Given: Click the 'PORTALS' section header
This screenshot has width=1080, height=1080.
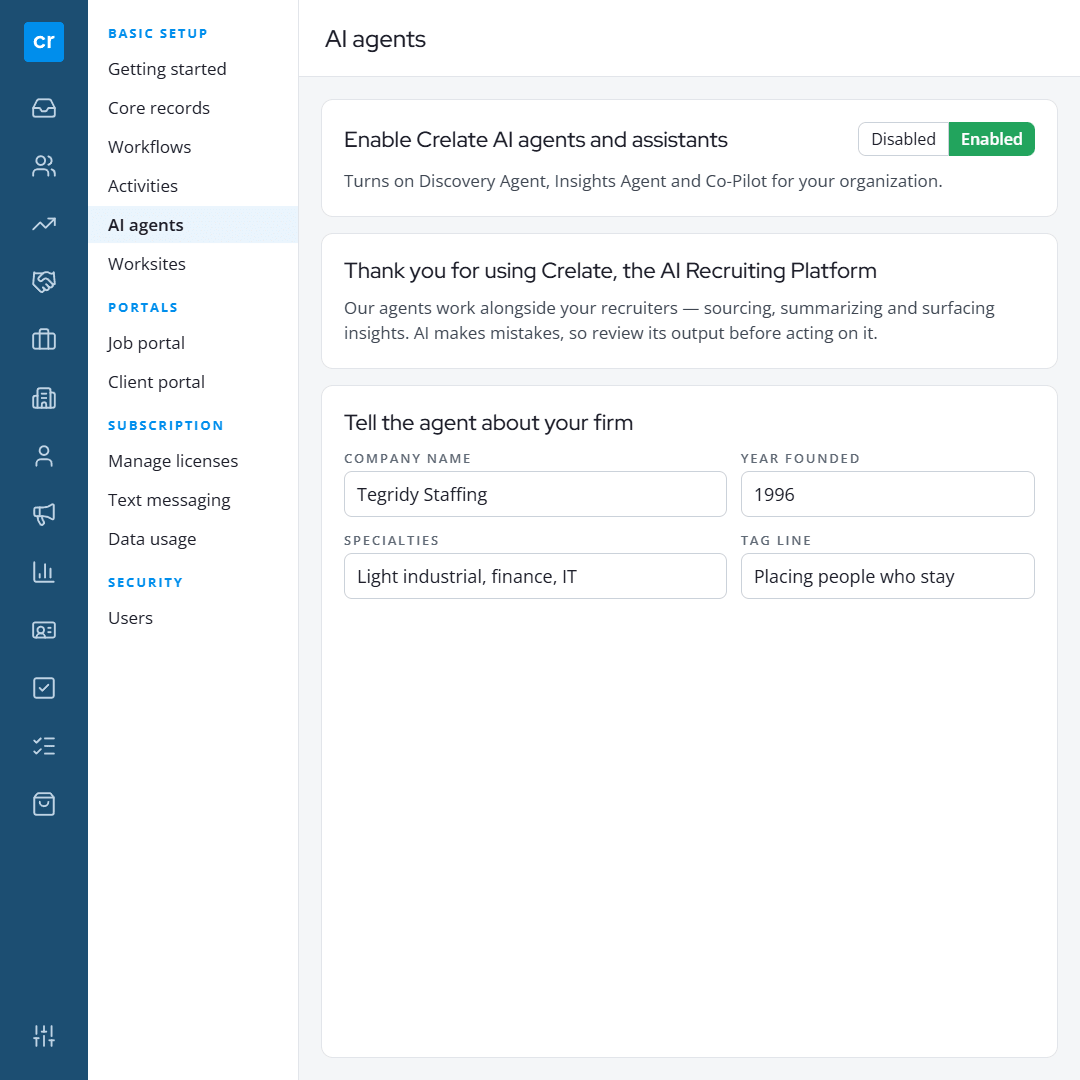Looking at the screenshot, I should coord(143,308).
